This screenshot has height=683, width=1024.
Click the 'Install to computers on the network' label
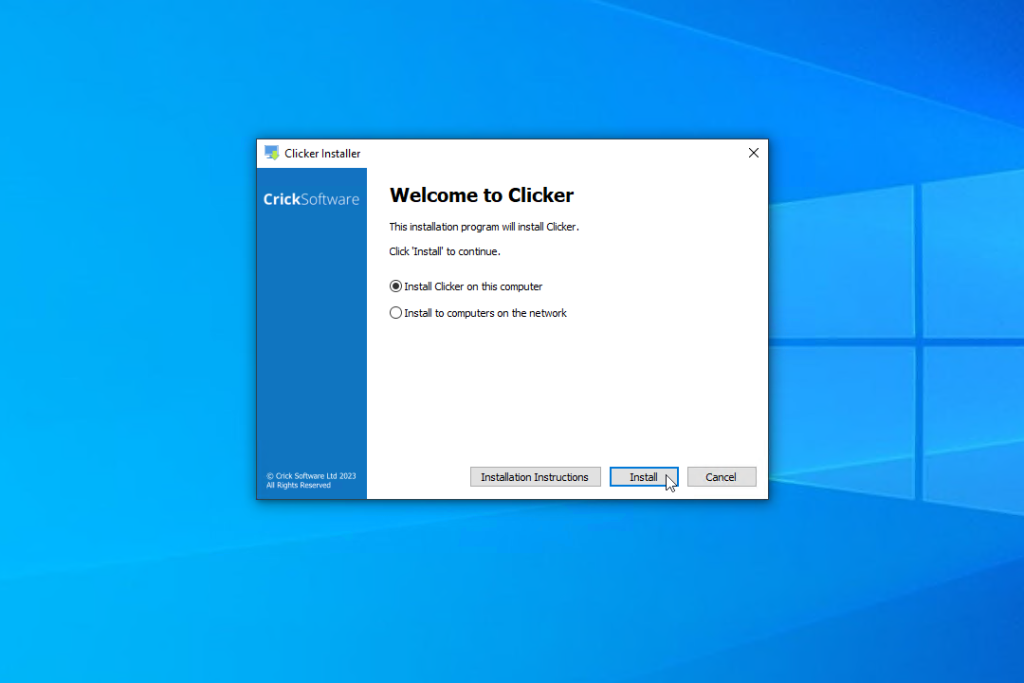click(x=485, y=313)
